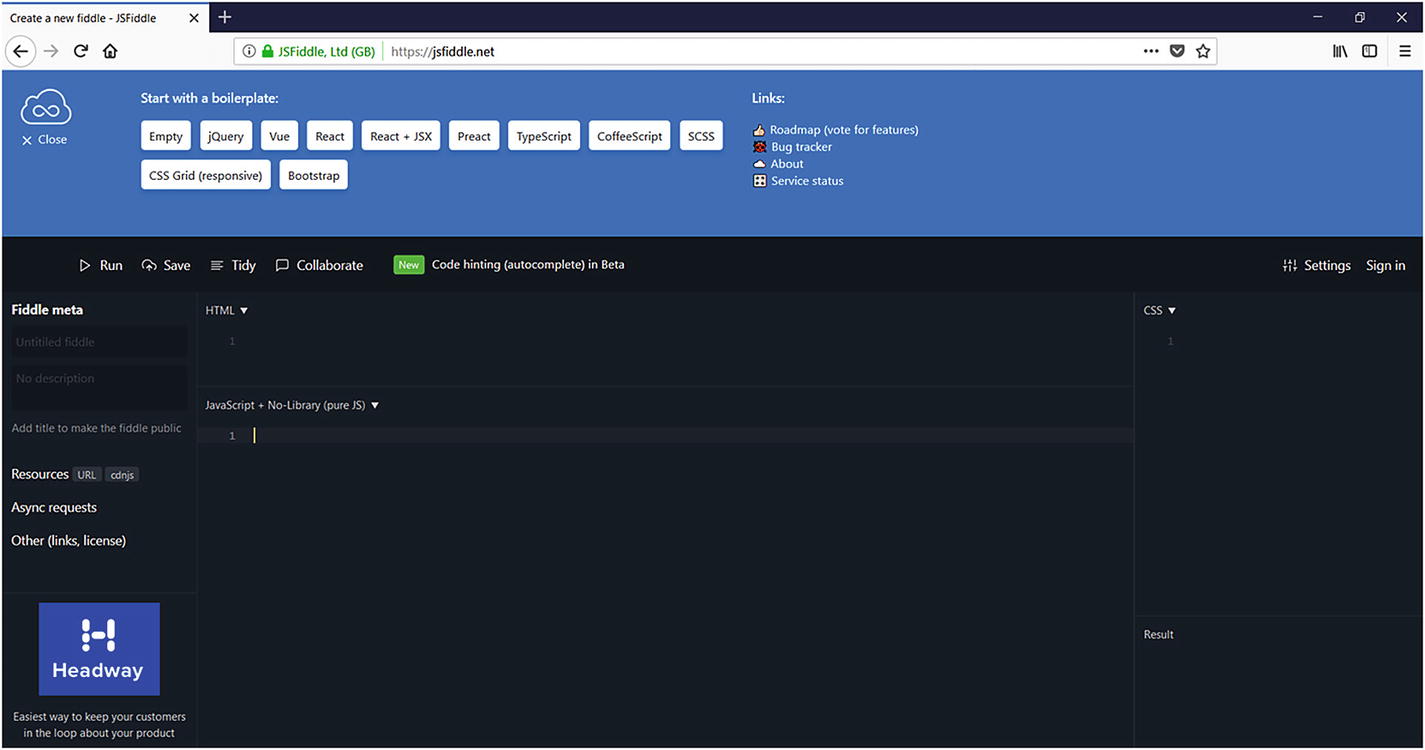Click the Untitled fiddle title field
The image size is (1425, 750).
pos(99,342)
